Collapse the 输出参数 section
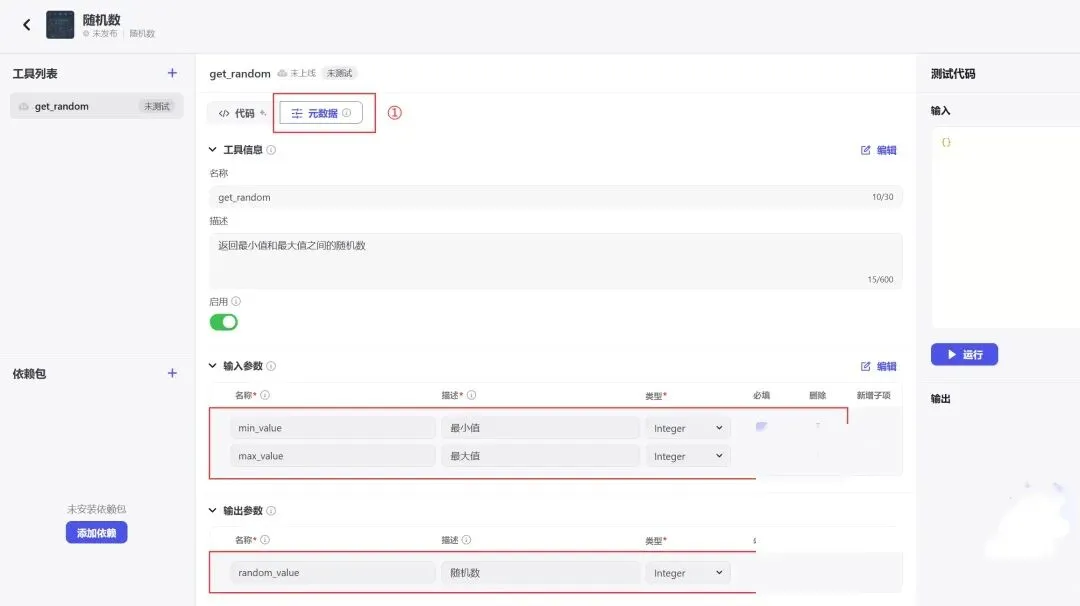Viewport: 1080px width, 606px height. (x=212, y=510)
